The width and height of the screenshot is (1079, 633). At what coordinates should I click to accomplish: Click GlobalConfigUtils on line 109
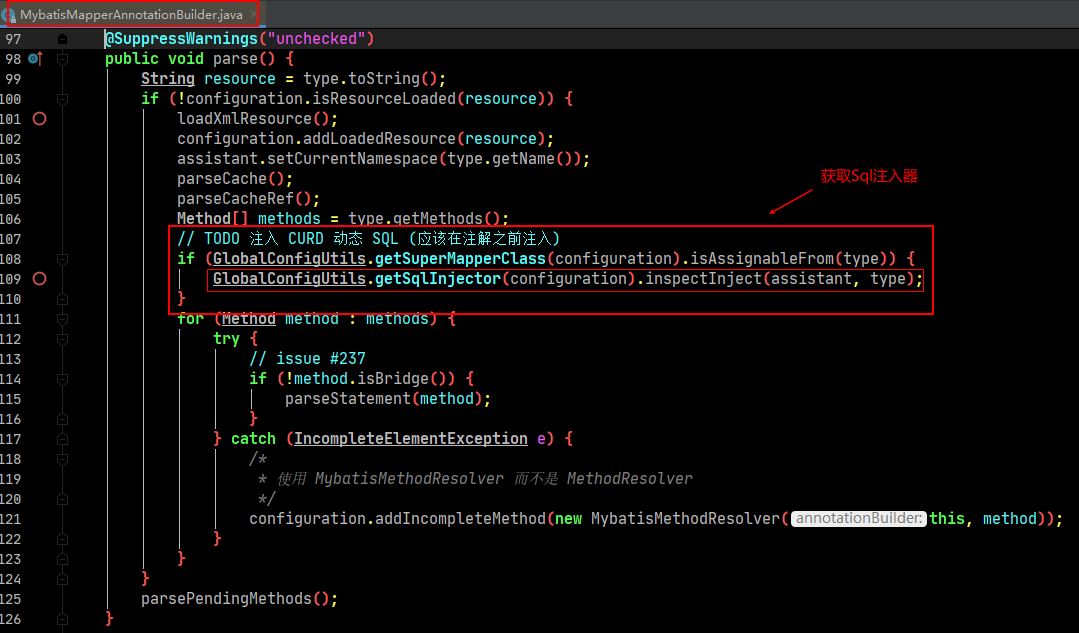(x=289, y=279)
